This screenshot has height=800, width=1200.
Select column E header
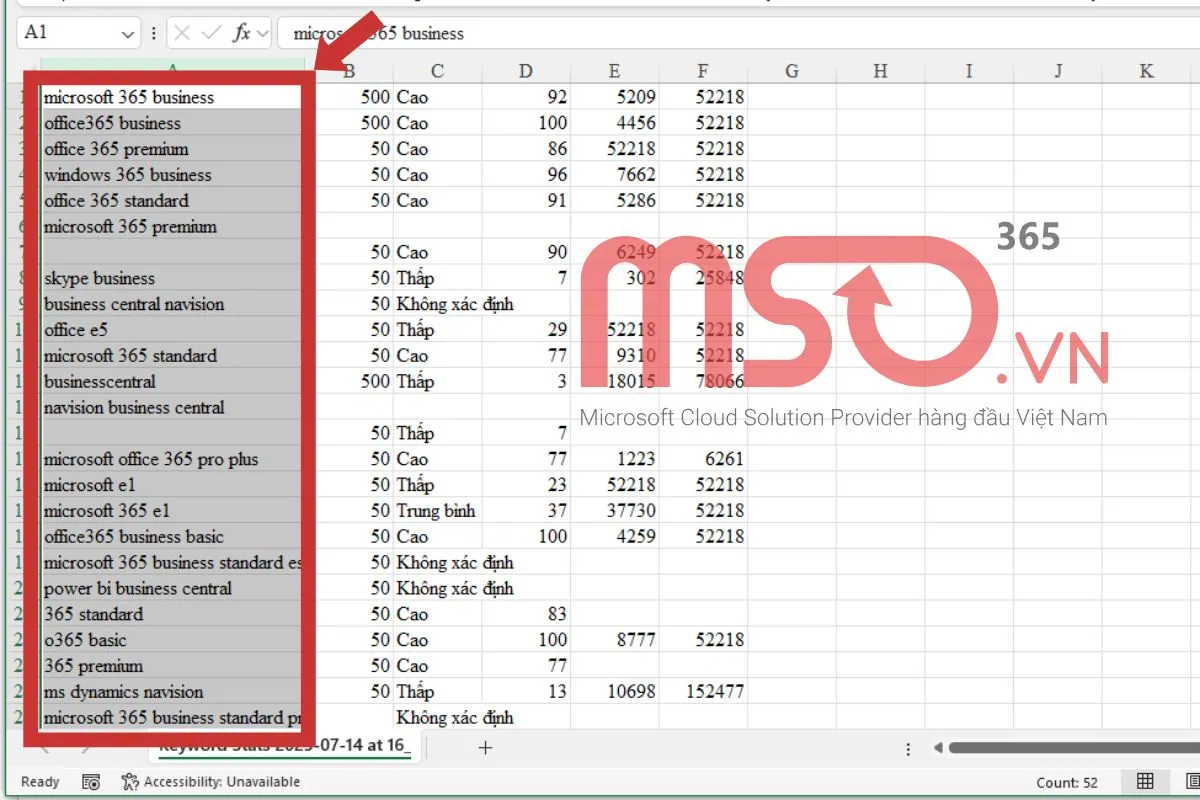point(614,71)
